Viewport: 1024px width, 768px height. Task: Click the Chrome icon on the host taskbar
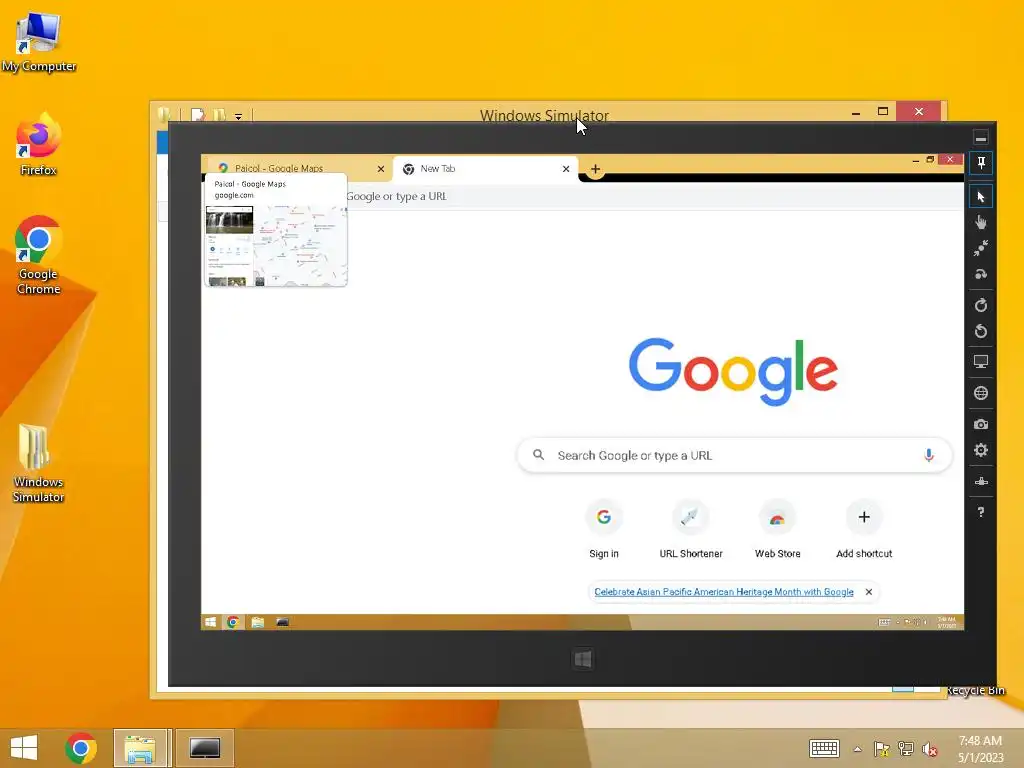pyautogui.click(x=81, y=748)
